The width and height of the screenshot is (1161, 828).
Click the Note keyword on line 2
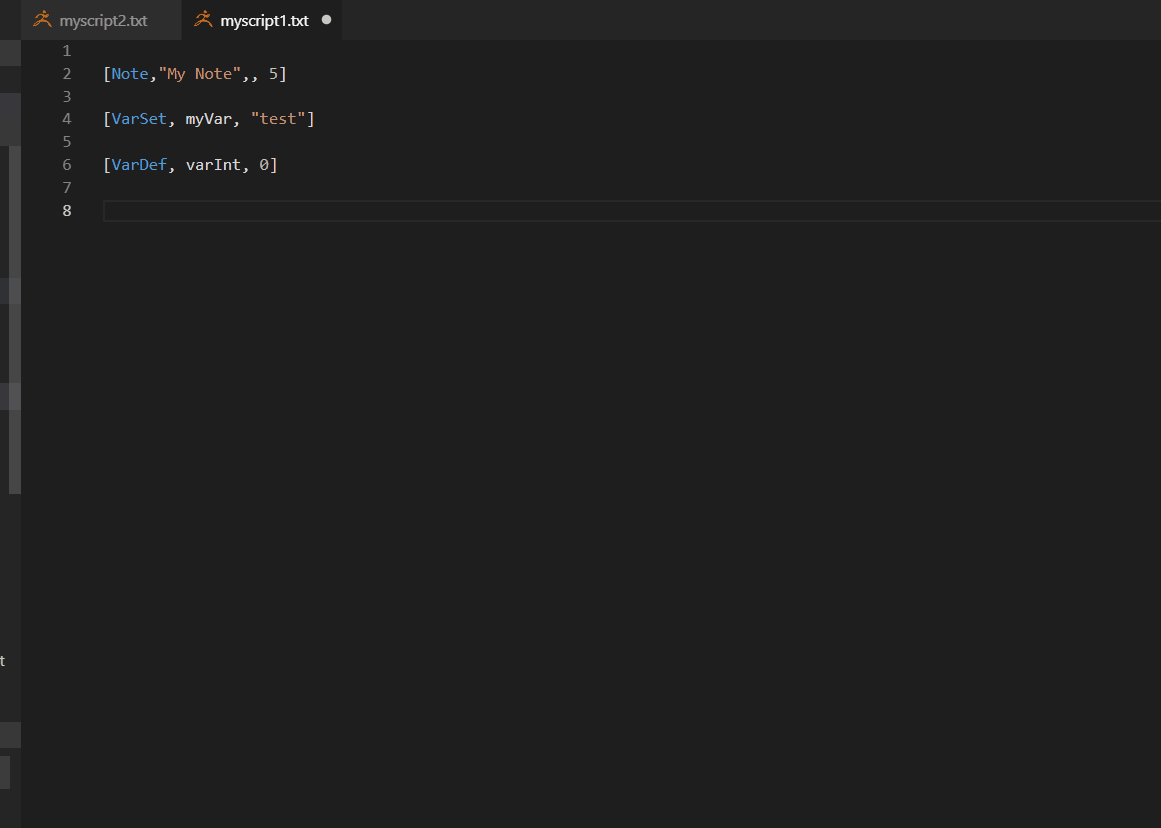pos(129,73)
